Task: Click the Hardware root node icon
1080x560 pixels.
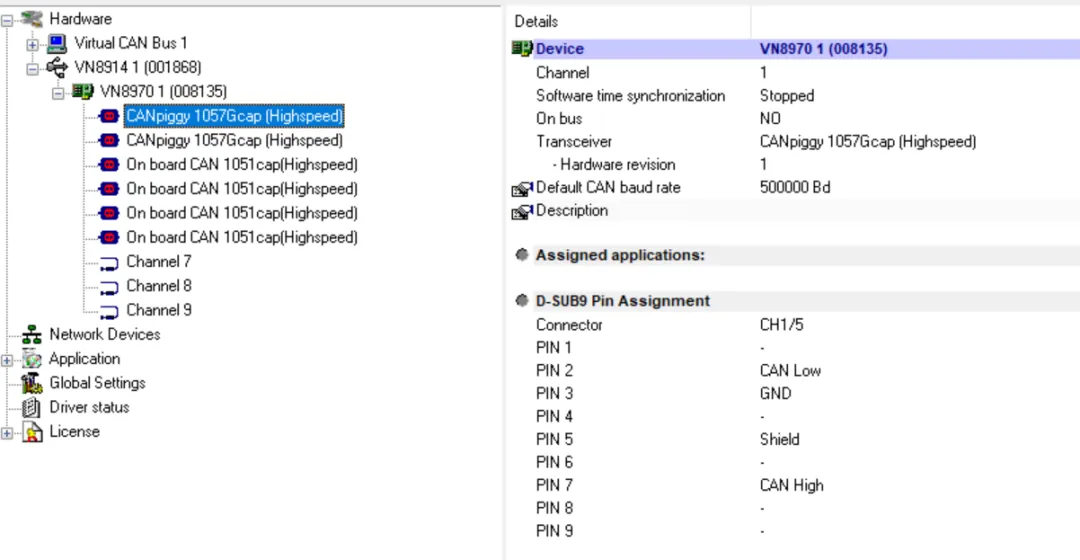Action: point(32,19)
